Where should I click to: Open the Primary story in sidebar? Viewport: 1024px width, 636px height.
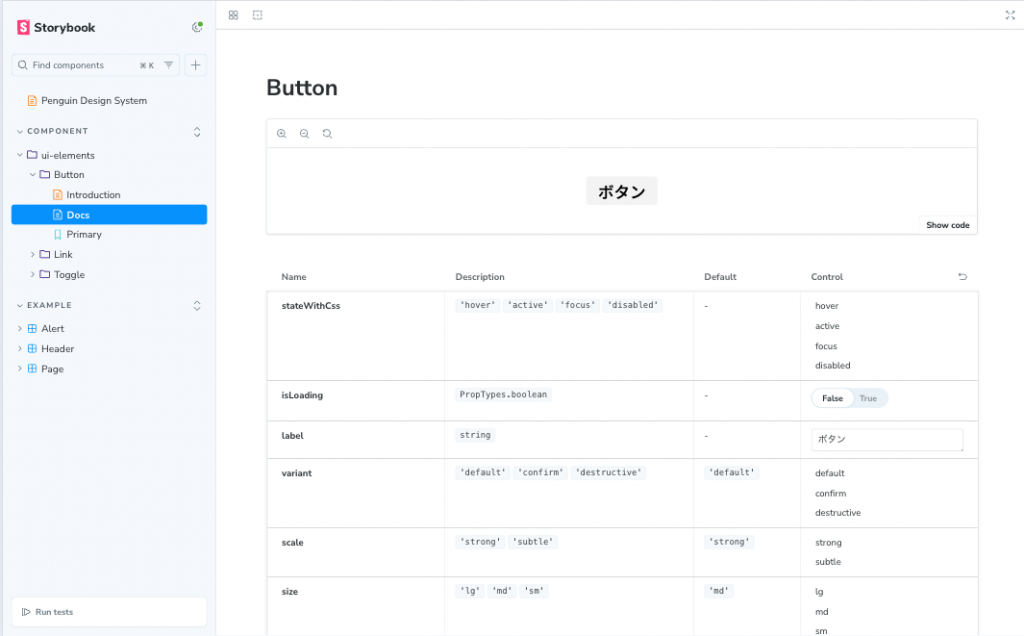click(84, 234)
